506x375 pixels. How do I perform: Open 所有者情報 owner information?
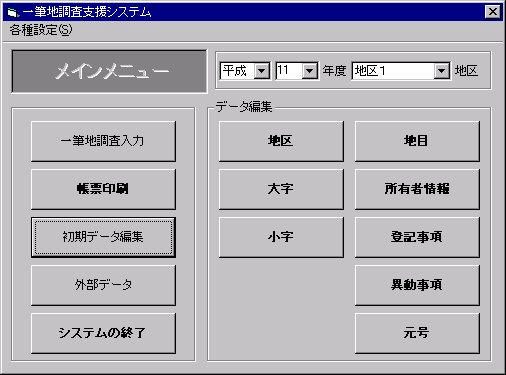[417, 189]
